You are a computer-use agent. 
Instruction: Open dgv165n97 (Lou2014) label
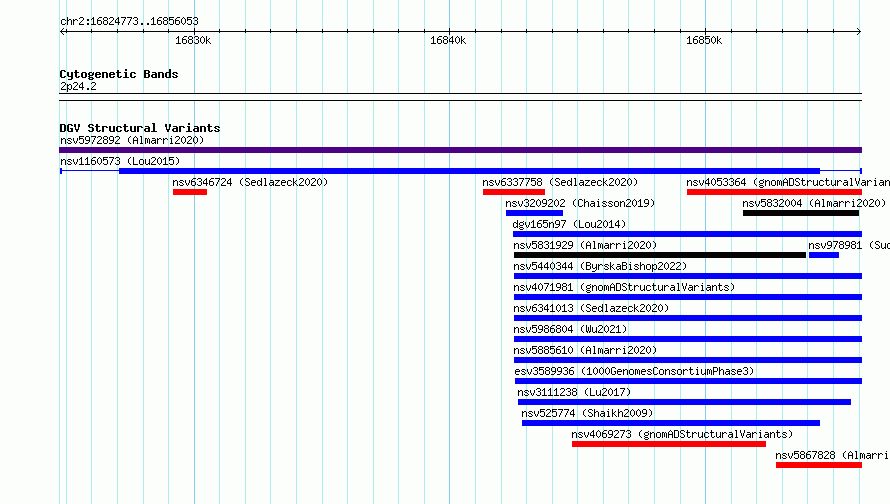(x=569, y=224)
